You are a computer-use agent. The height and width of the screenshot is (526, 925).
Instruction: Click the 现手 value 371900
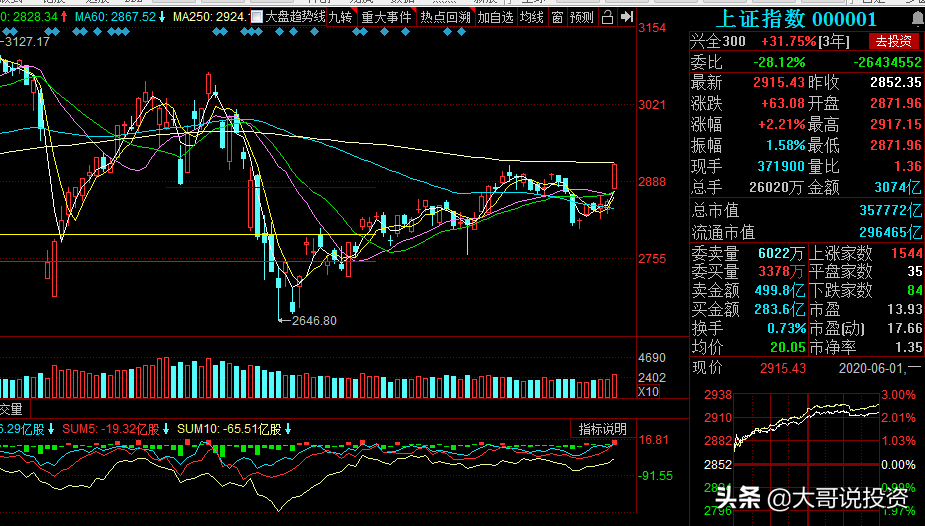781,166
